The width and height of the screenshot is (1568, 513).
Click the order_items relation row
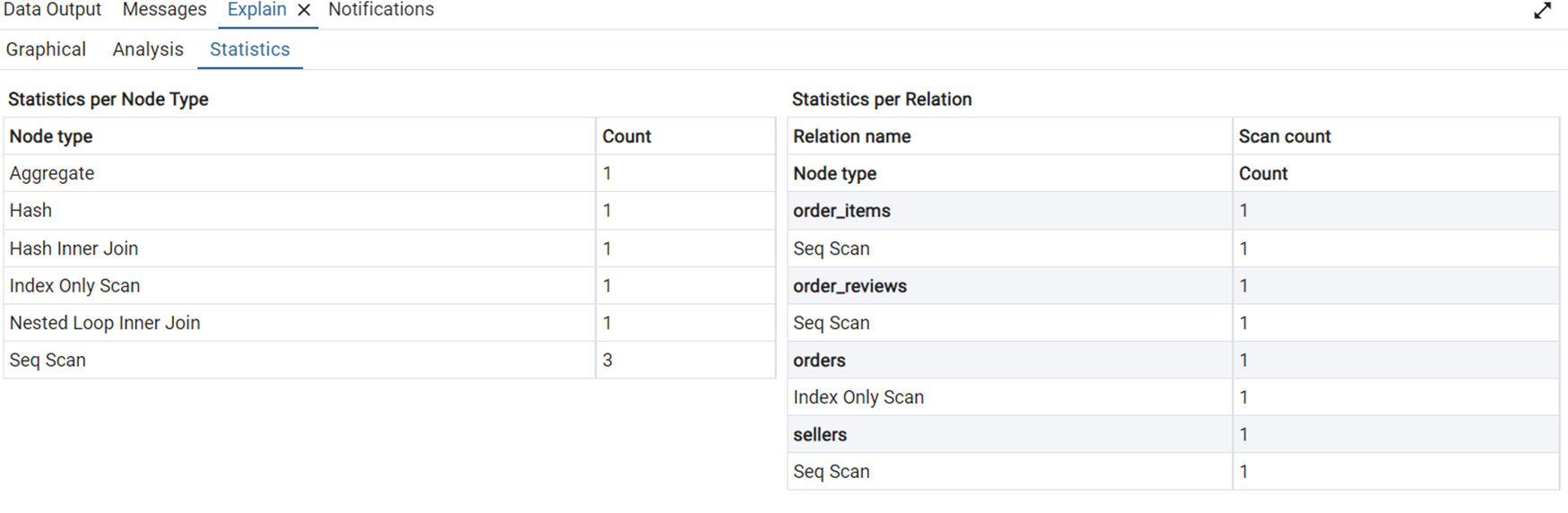click(x=841, y=211)
